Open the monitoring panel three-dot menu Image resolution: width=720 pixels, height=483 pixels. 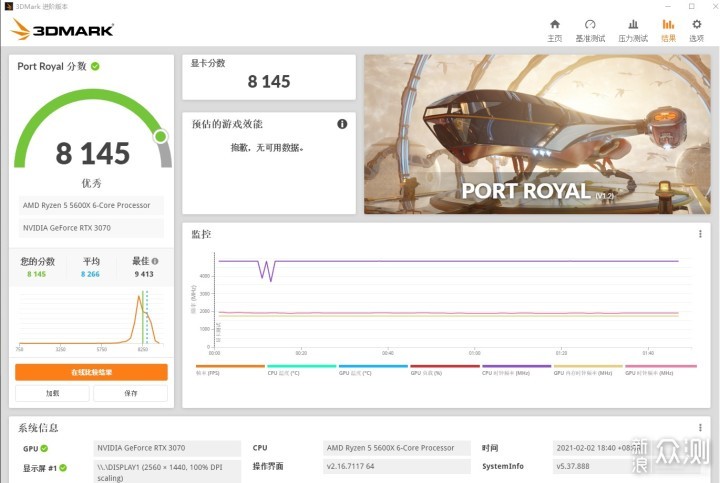pos(700,234)
